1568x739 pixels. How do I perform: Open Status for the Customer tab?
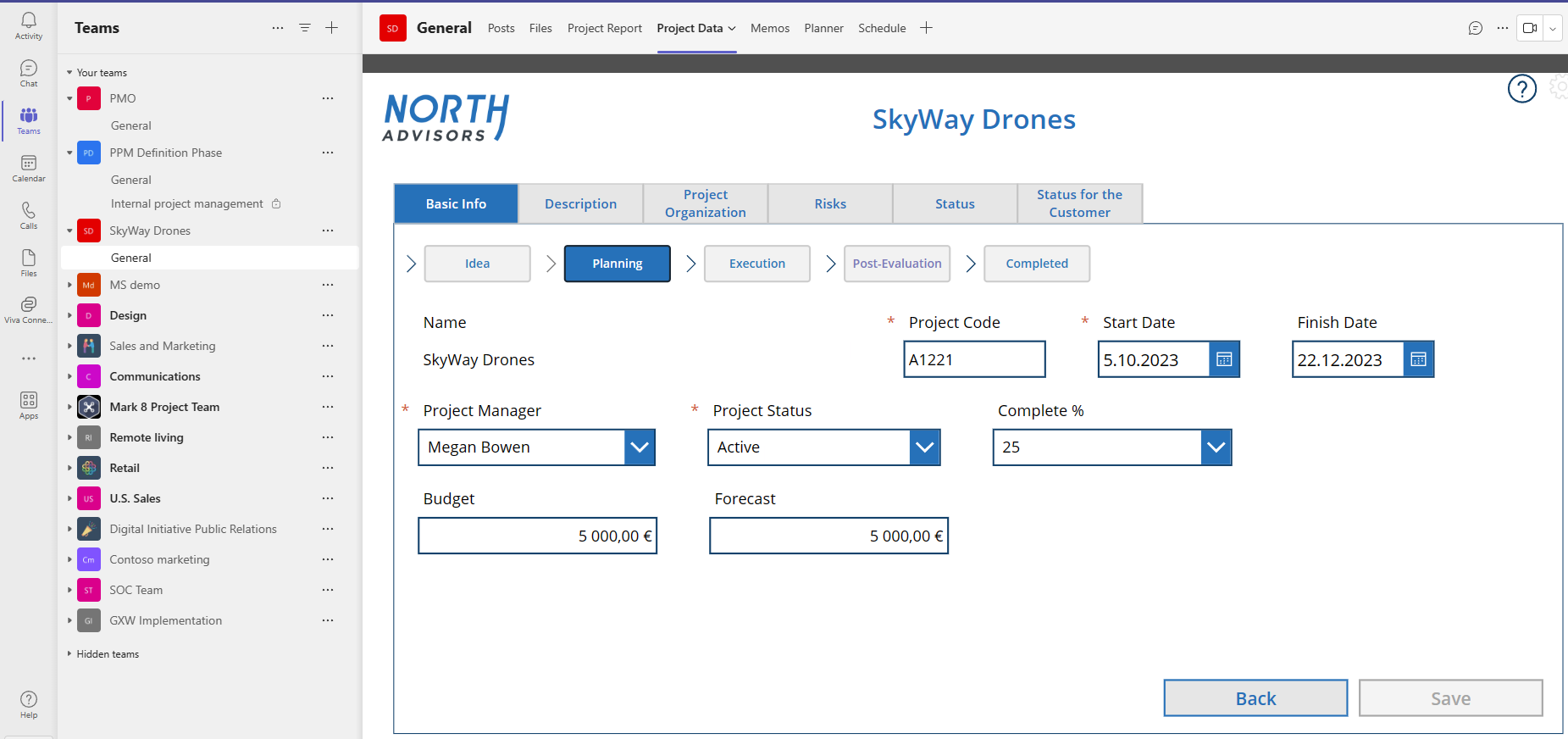(1080, 203)
